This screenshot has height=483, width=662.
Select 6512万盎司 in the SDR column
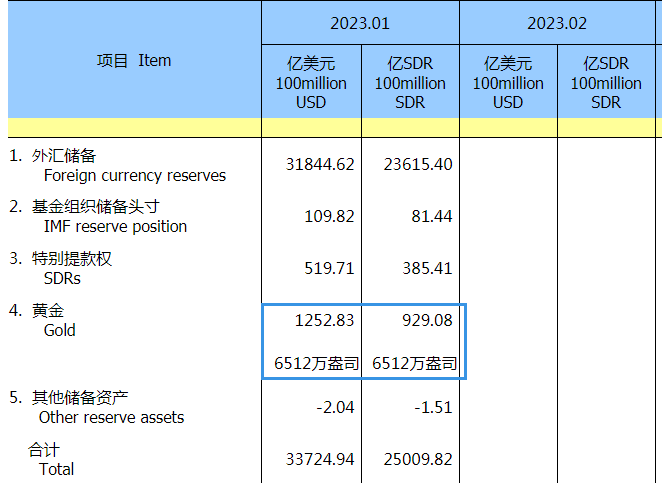click(414, 363)
